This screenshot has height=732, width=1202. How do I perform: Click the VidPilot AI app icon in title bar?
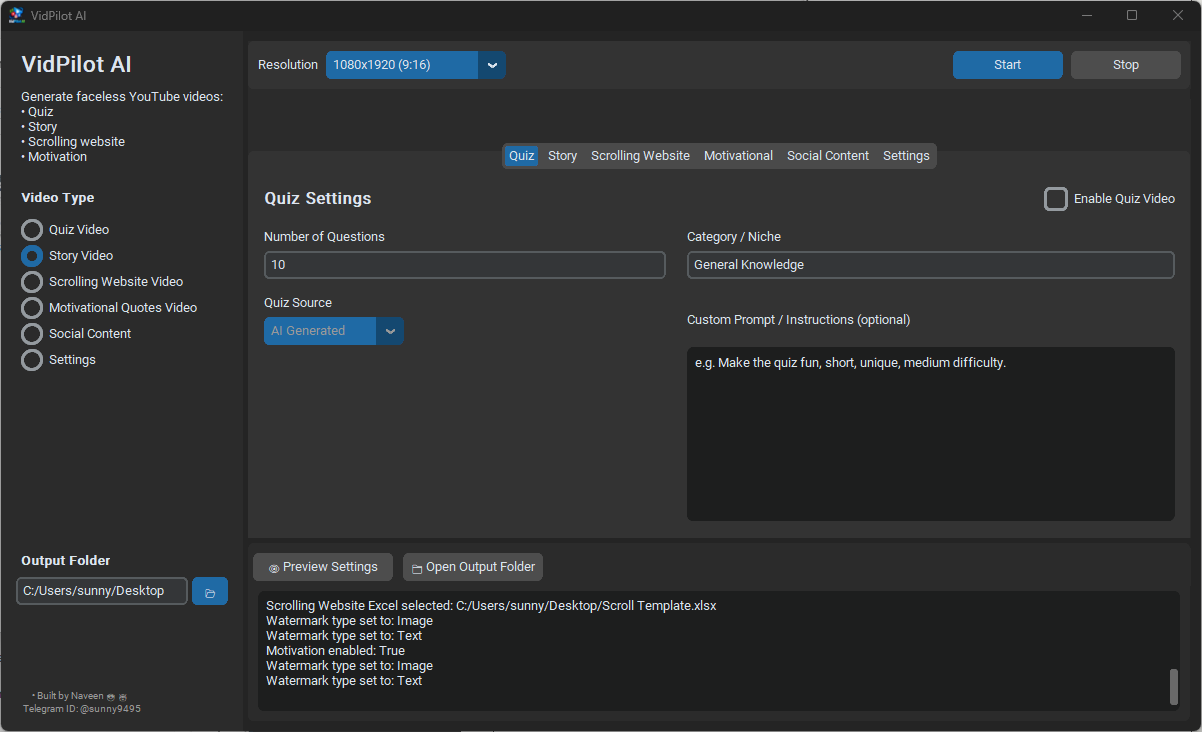point(16,15)
